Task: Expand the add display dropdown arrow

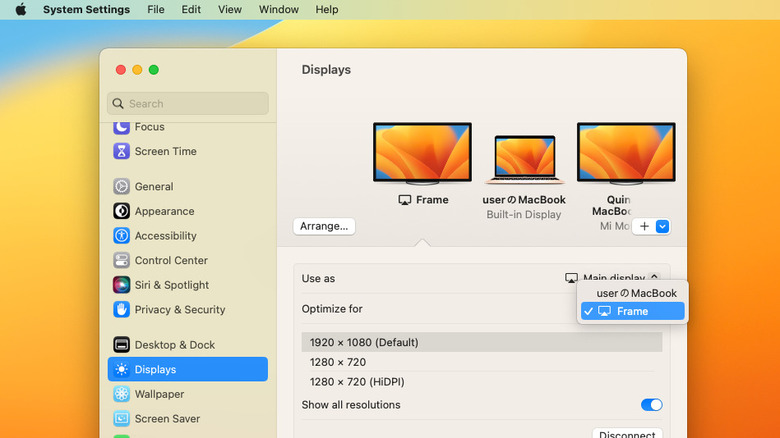Action: tap(662, 227)
